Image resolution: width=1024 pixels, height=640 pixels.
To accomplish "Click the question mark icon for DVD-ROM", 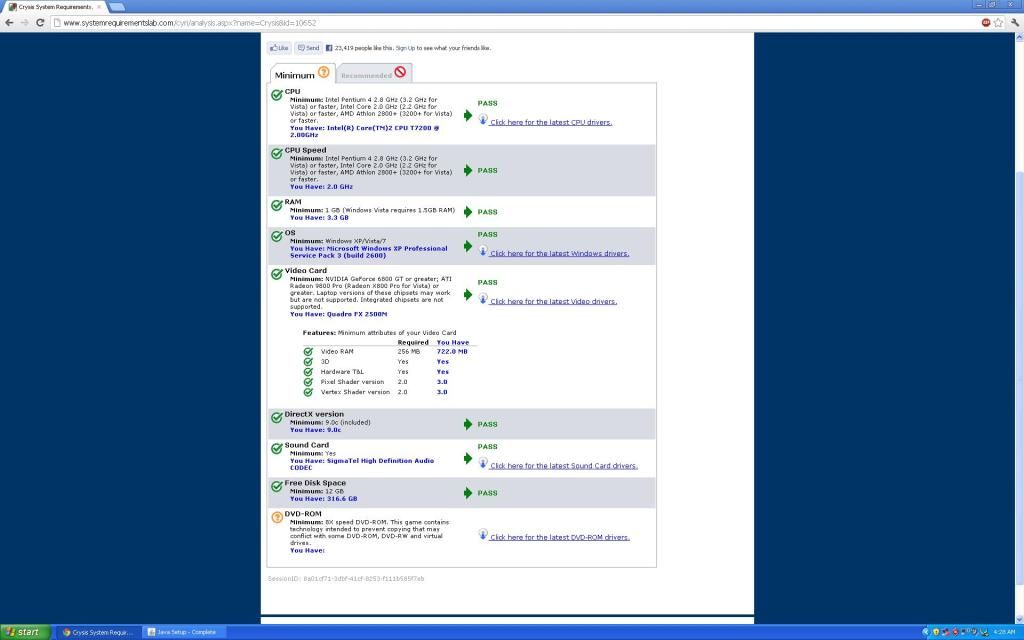I will [x=277, y=516].
